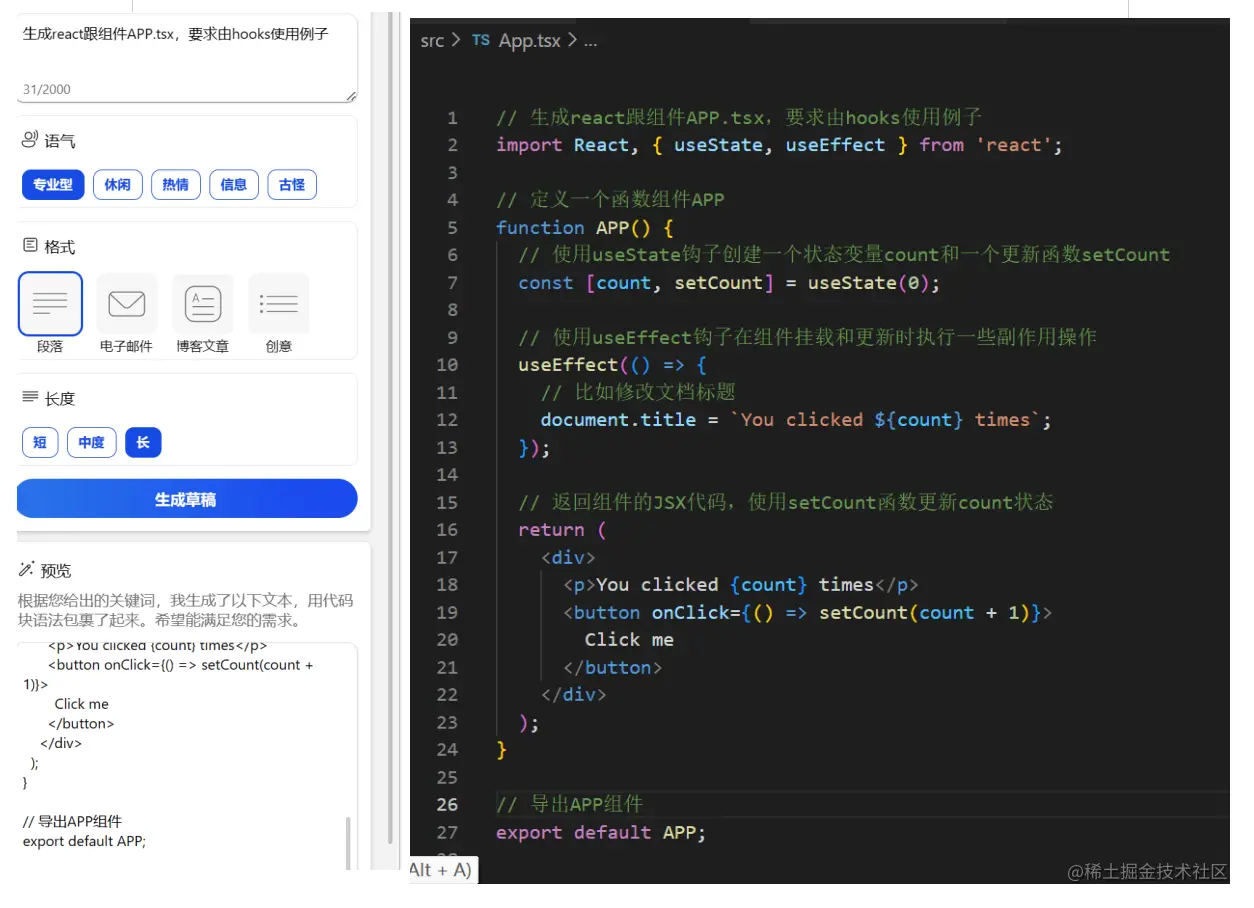Viewport: 1254px width, 908px height.
Task: Set length to 长
Action: pos(143,442)
